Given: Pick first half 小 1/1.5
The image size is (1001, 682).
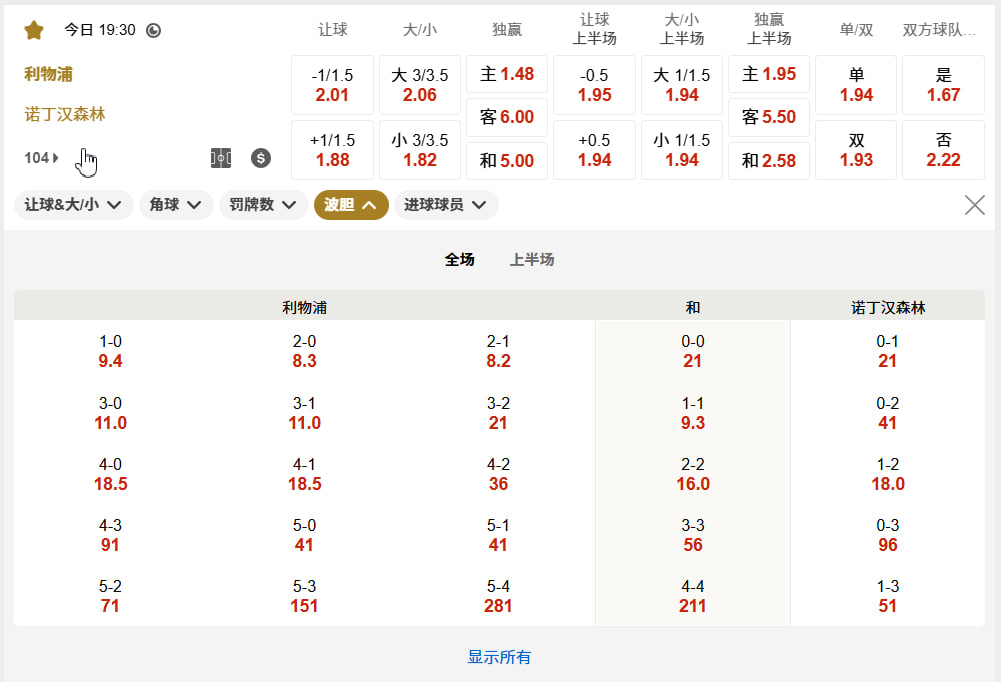Looking at the screenshot, I should click(x=682, y=150).
